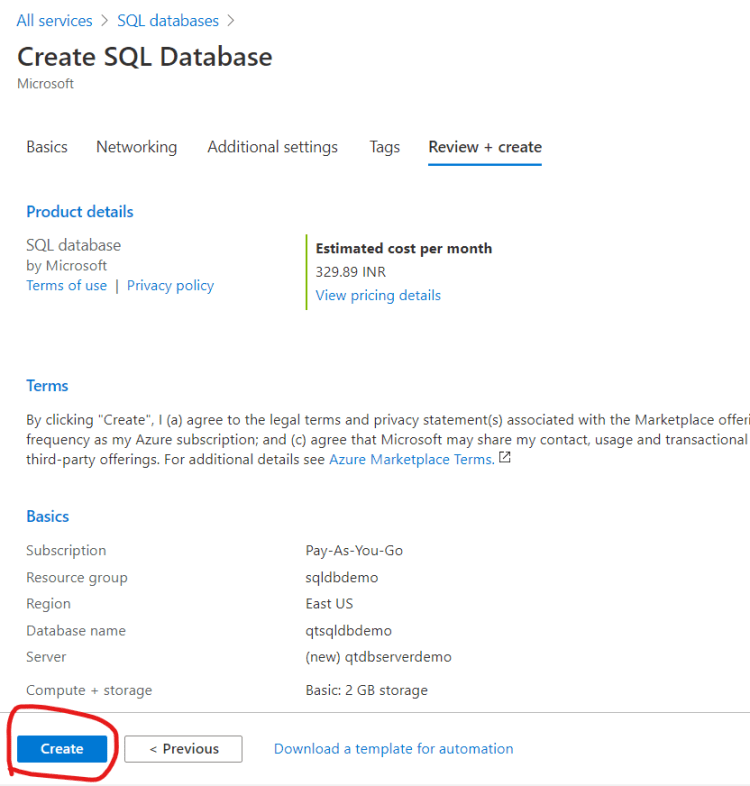Click the blue Create button
This screenshot has height=786, width=750.
coord(62,748)
